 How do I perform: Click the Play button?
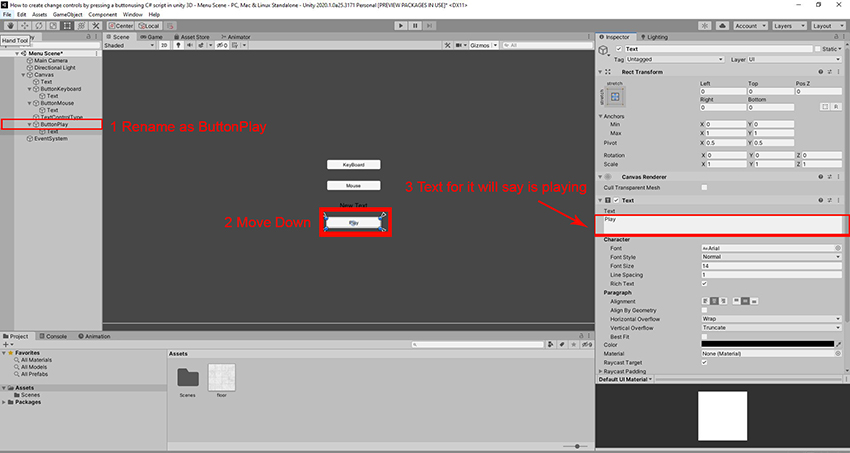tap(401, 25)
